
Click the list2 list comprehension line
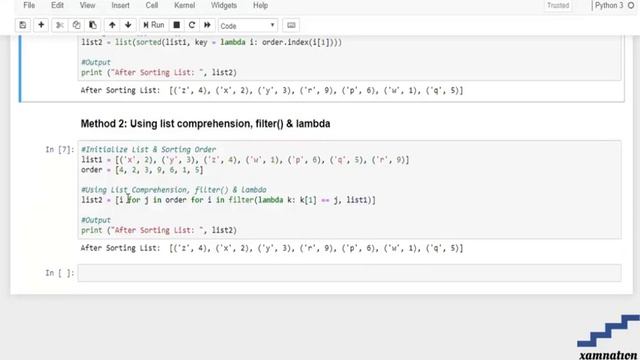point(228,200)
